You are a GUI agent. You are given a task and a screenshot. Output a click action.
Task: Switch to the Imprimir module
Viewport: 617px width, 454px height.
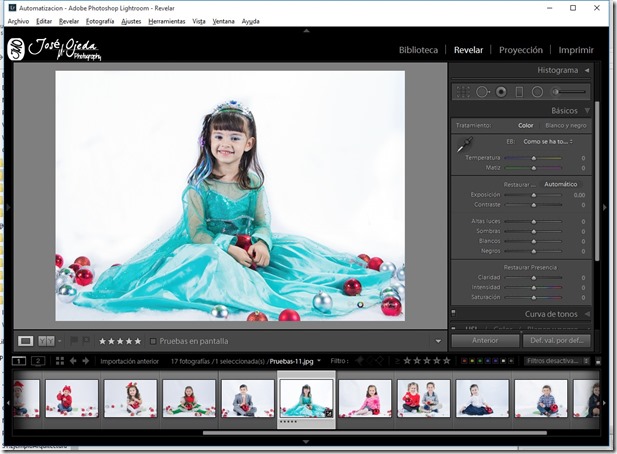coord(576,50)
